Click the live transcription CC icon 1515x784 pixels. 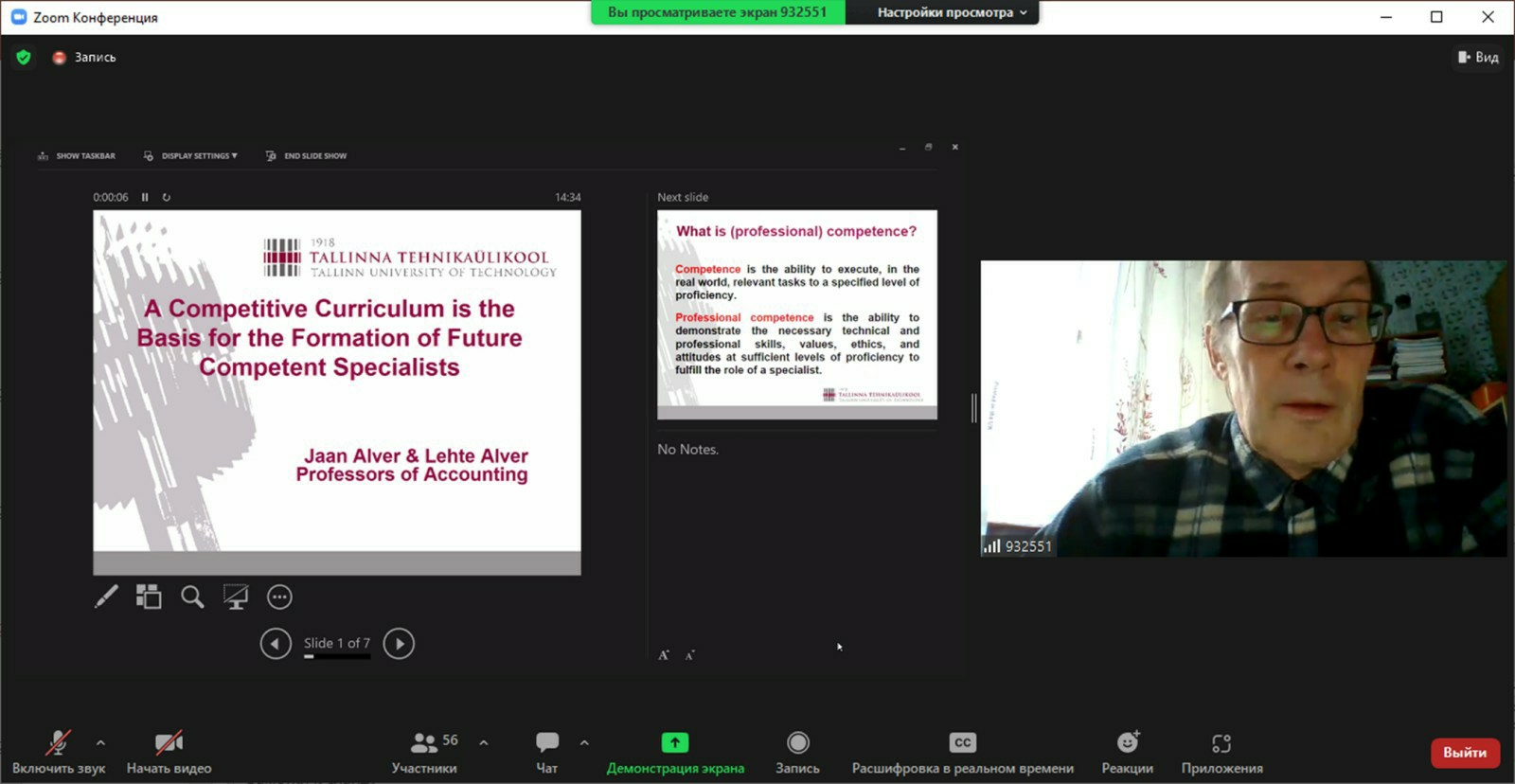click(x=962, y=743)
